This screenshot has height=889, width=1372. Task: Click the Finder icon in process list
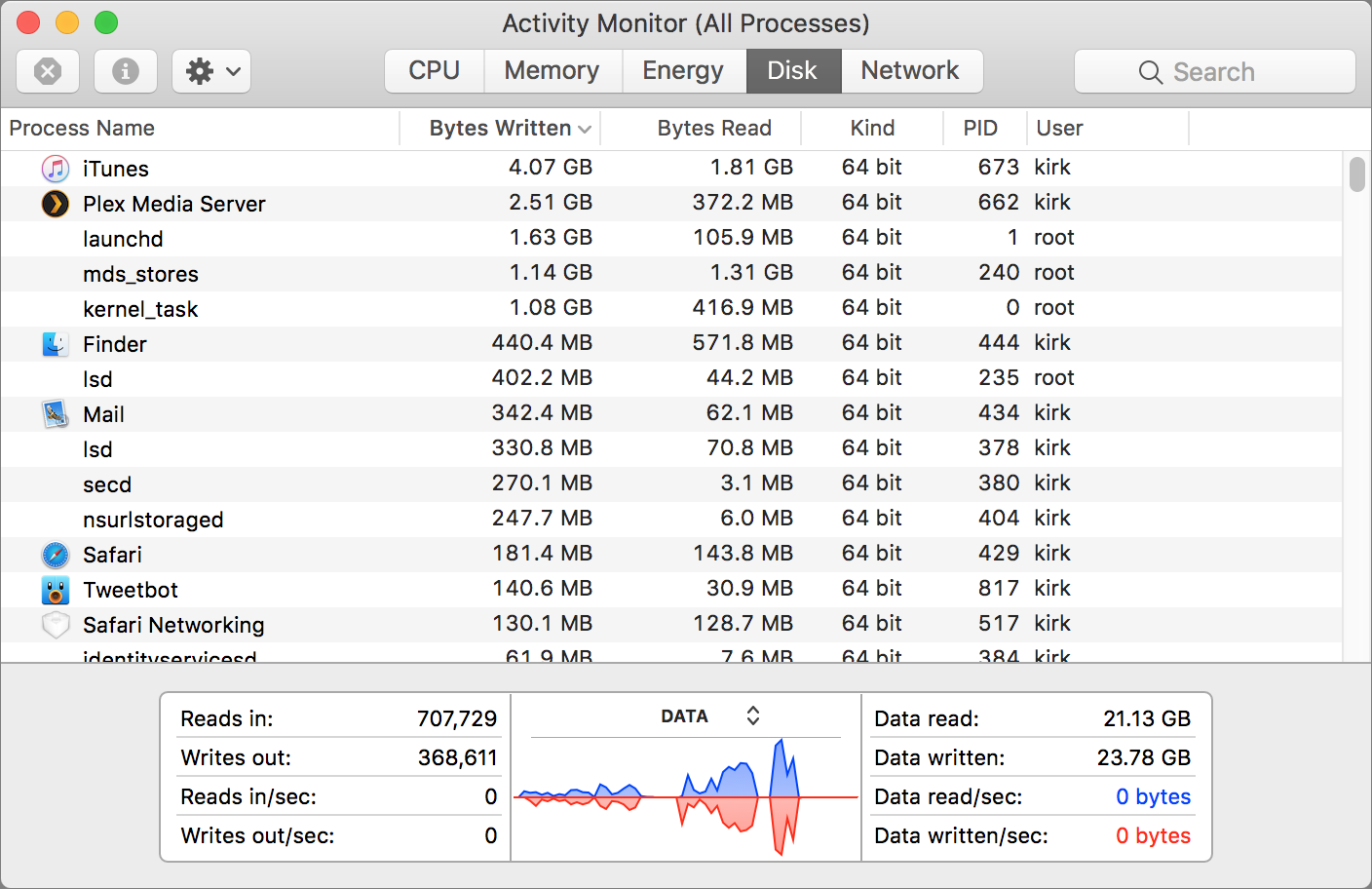tap(55, 343)
